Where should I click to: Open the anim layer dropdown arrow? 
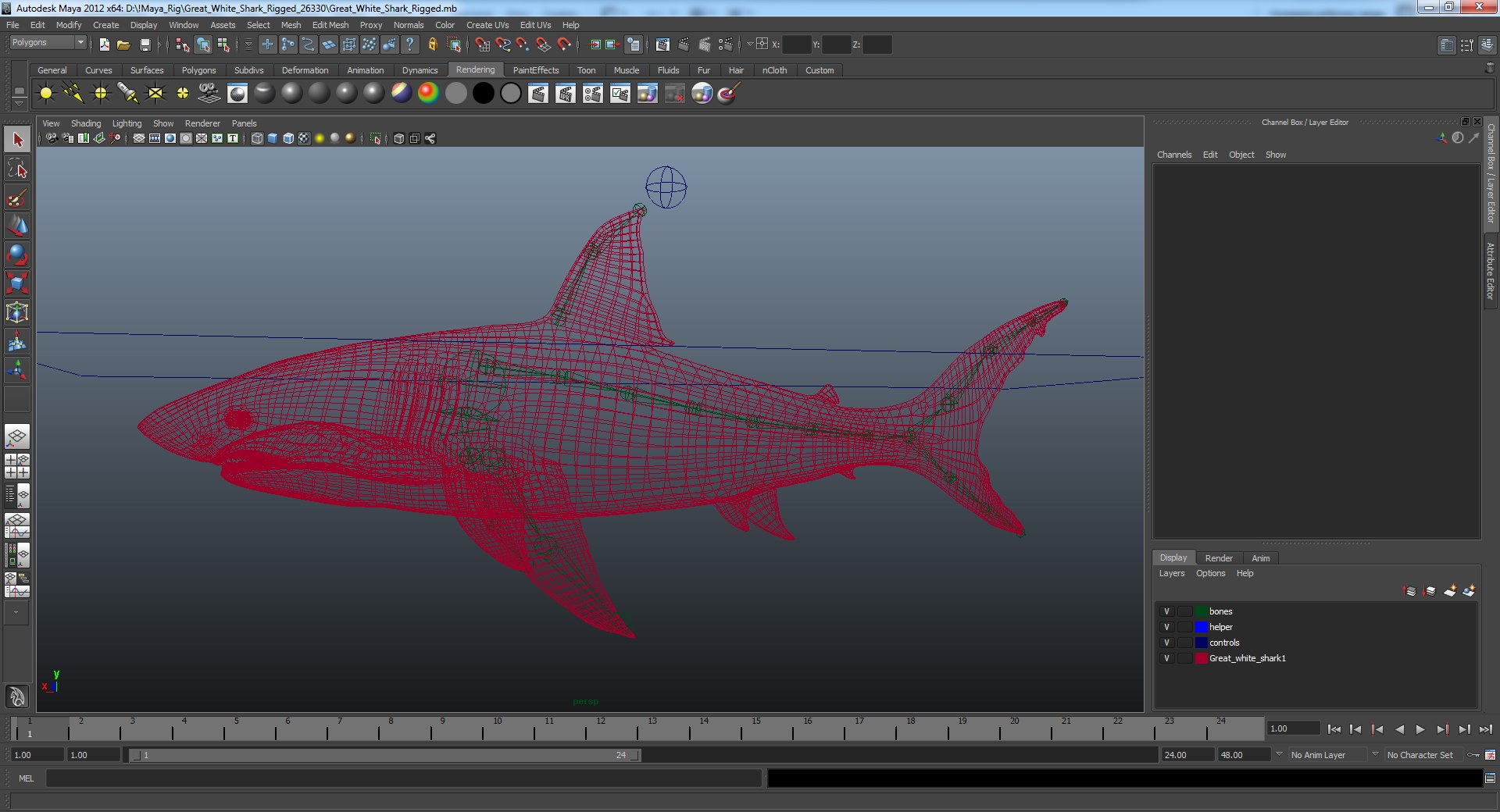[x=1279, y=754]
